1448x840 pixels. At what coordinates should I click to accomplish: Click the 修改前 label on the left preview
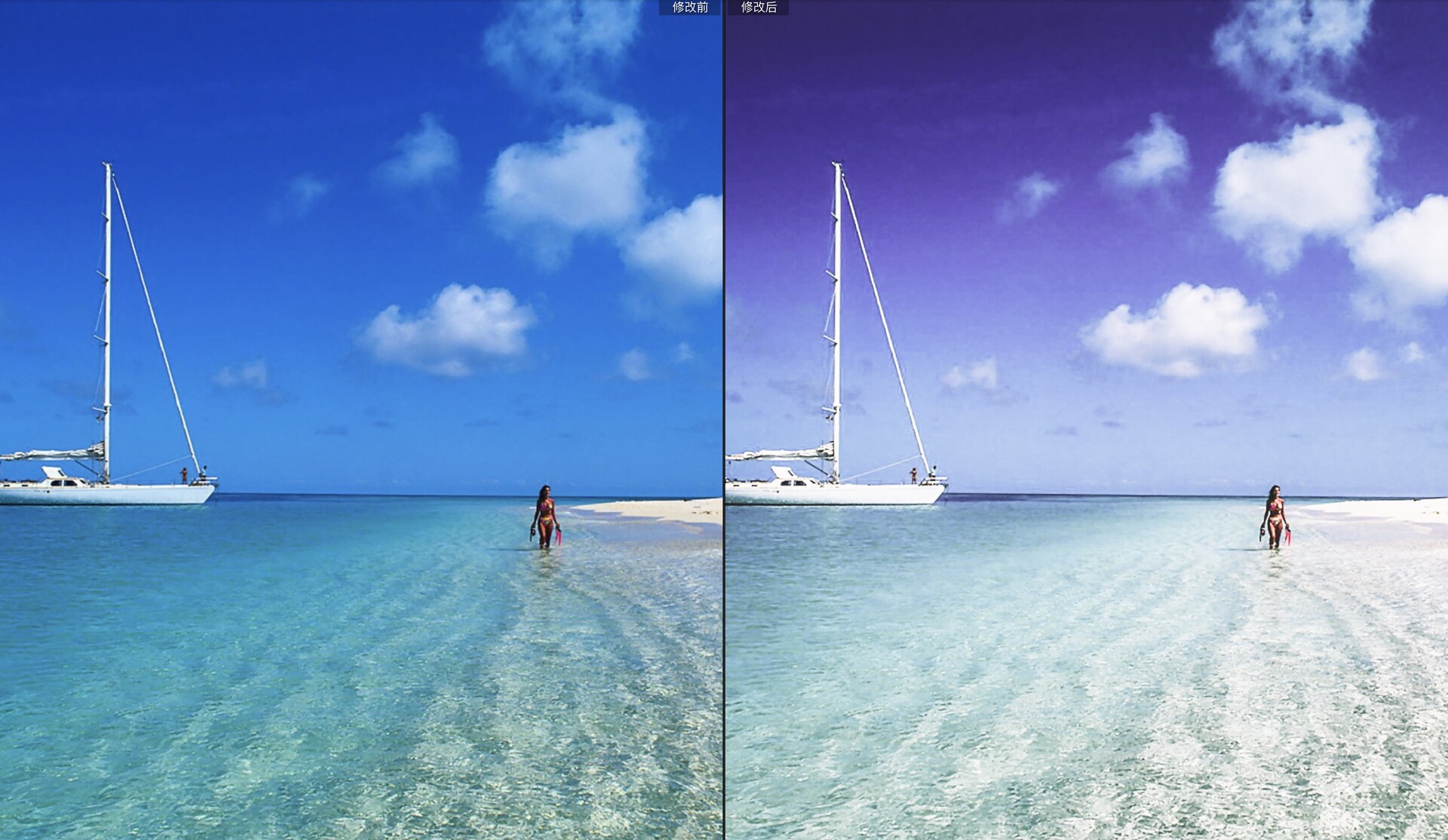pos(690,8)
